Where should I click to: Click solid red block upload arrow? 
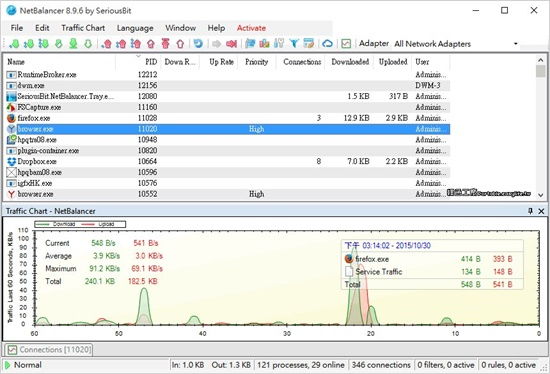coord(166,44)
